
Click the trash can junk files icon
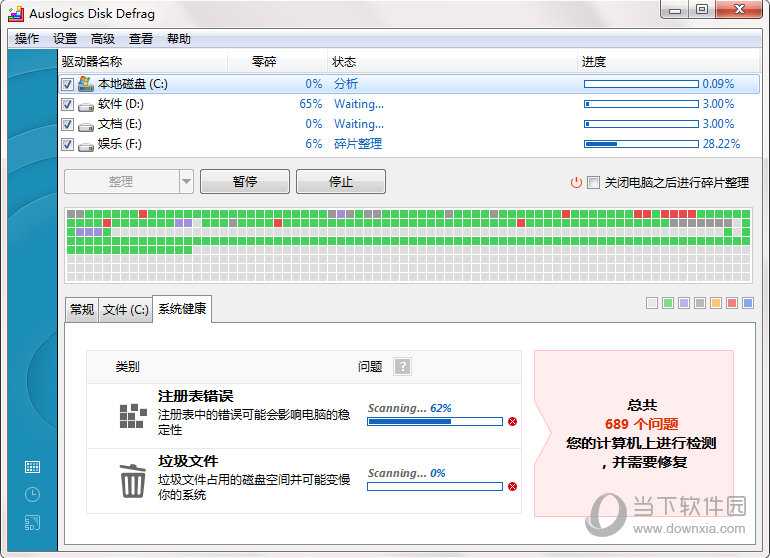(x=133, y=481)
